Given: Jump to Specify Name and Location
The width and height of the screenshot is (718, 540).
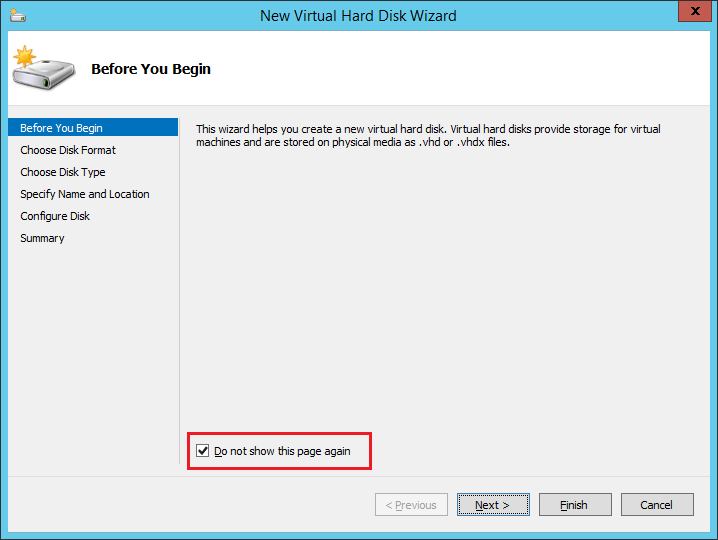Looking at the screenshot, I should (x=85, y=194).
